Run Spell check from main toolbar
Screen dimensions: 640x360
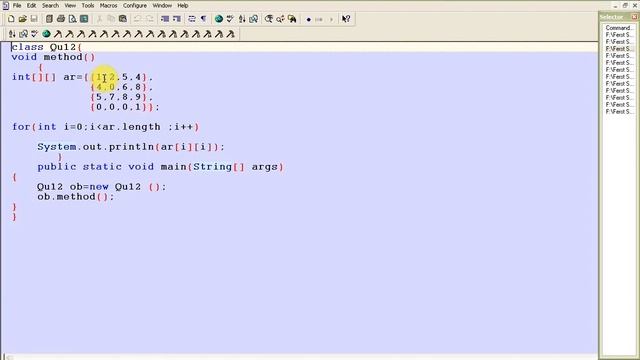click(230, 19)
